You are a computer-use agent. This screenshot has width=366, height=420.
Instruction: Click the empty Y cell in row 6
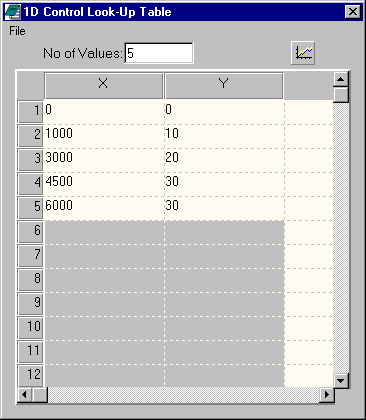pyautogui.click(x=224, y=232)
